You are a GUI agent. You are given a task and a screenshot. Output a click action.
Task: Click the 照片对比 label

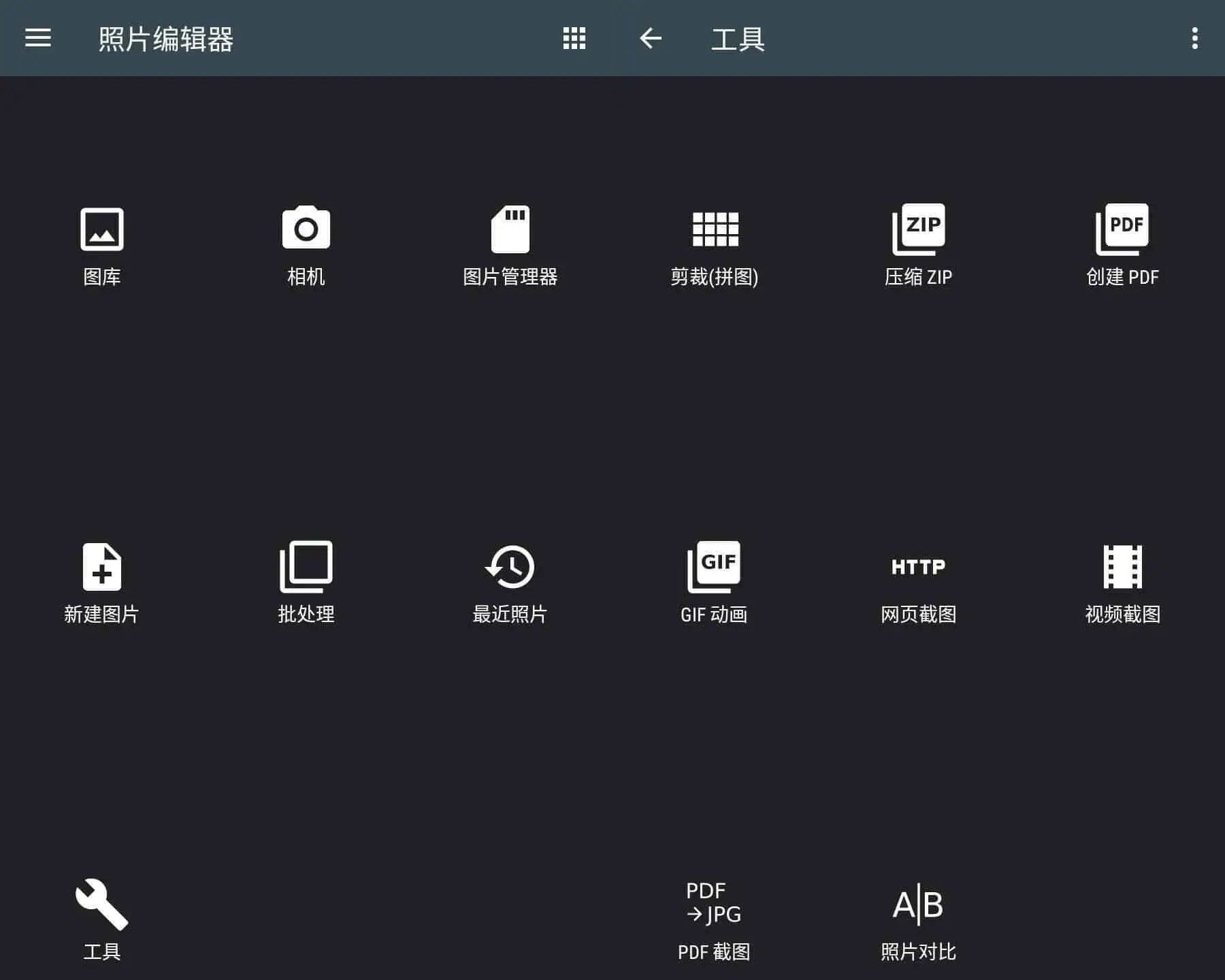point(919,951)
